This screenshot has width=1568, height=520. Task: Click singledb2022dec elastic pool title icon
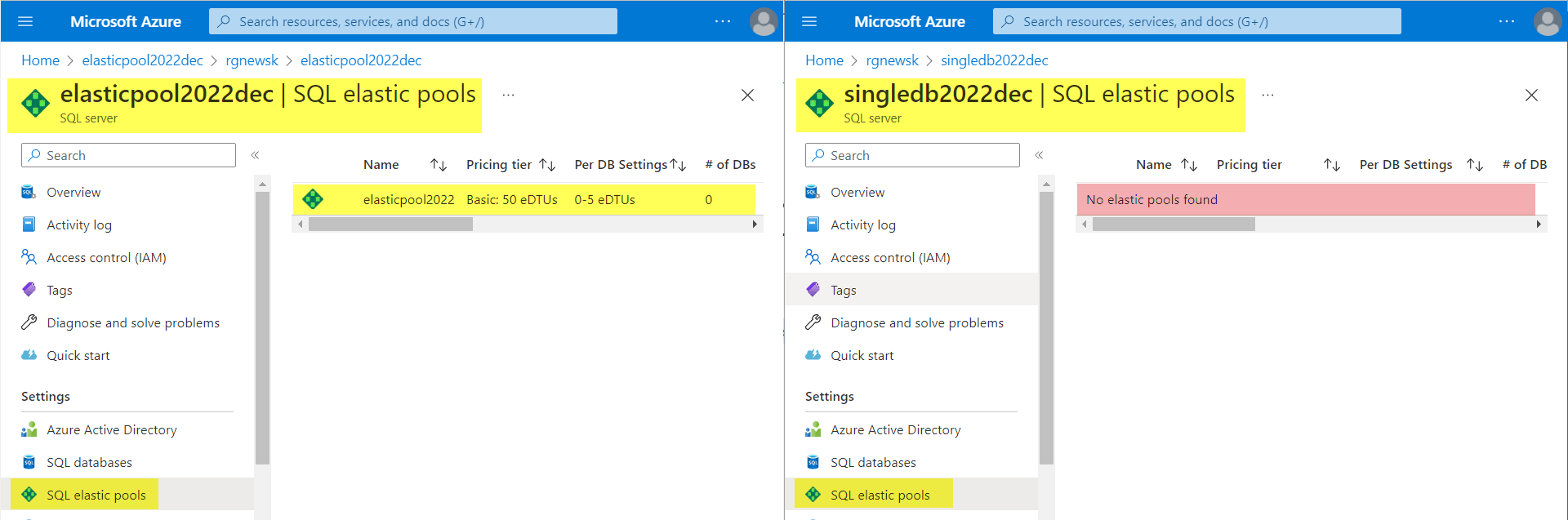(x=819, y=104)
